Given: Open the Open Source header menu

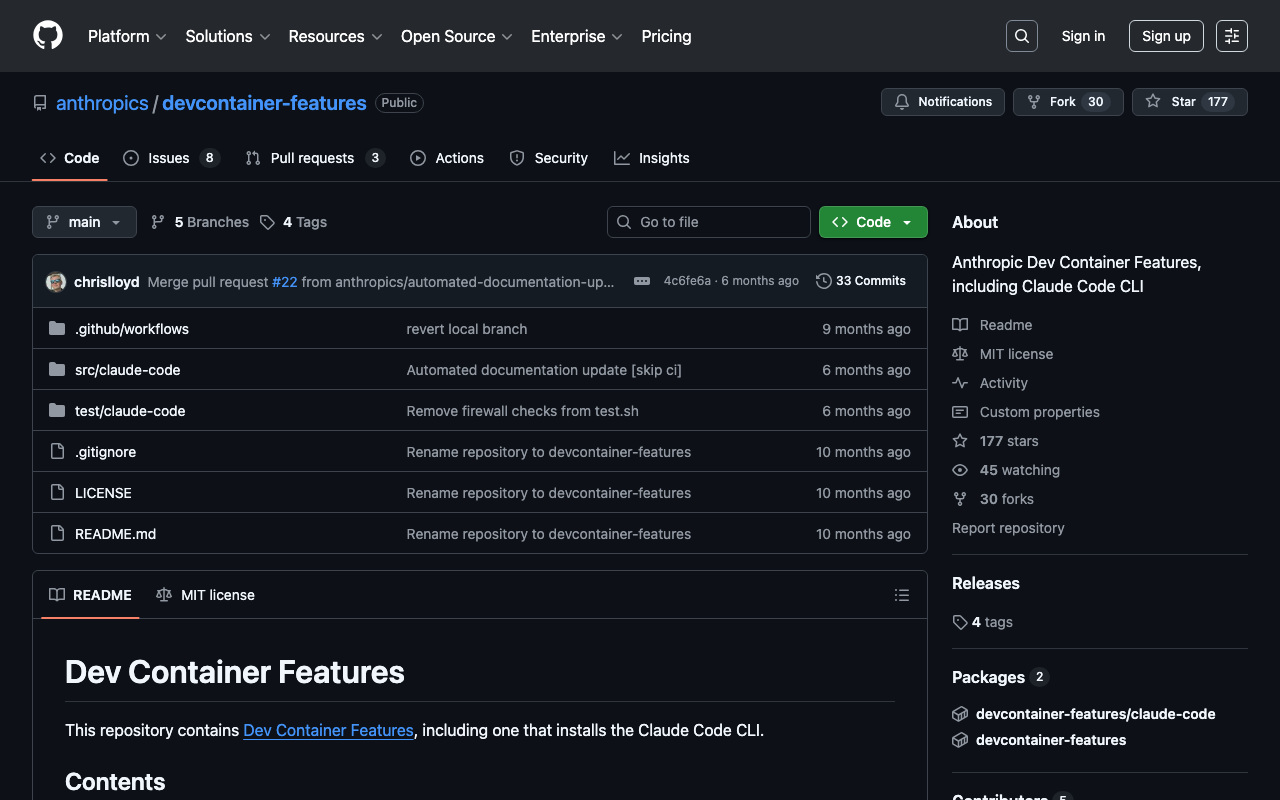Looking at the screenshot, I should 456,36.
